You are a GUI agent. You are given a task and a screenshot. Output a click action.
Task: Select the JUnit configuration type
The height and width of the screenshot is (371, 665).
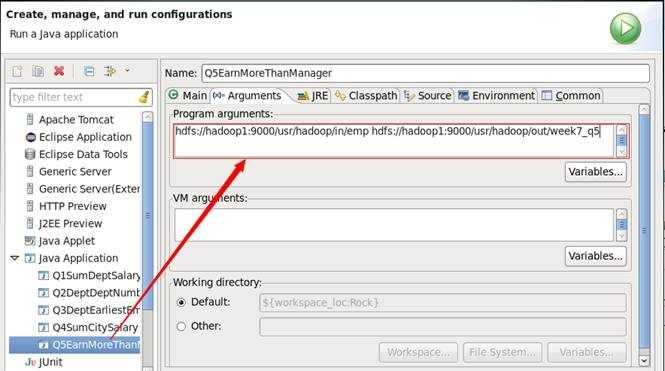[x=50, y=362]
